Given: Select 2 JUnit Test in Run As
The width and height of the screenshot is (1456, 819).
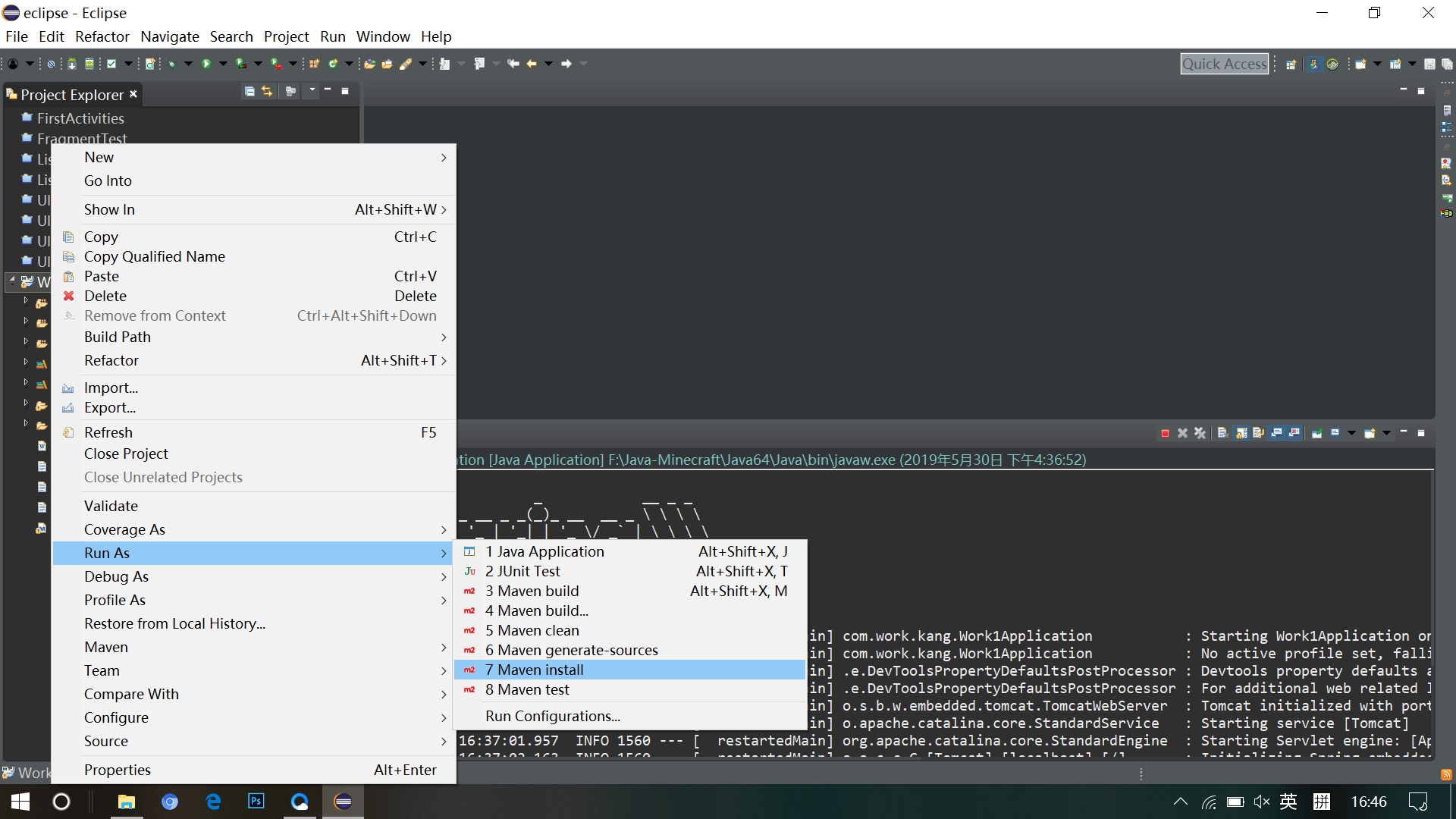Looking at the screenshot, I should click(629, 572).
